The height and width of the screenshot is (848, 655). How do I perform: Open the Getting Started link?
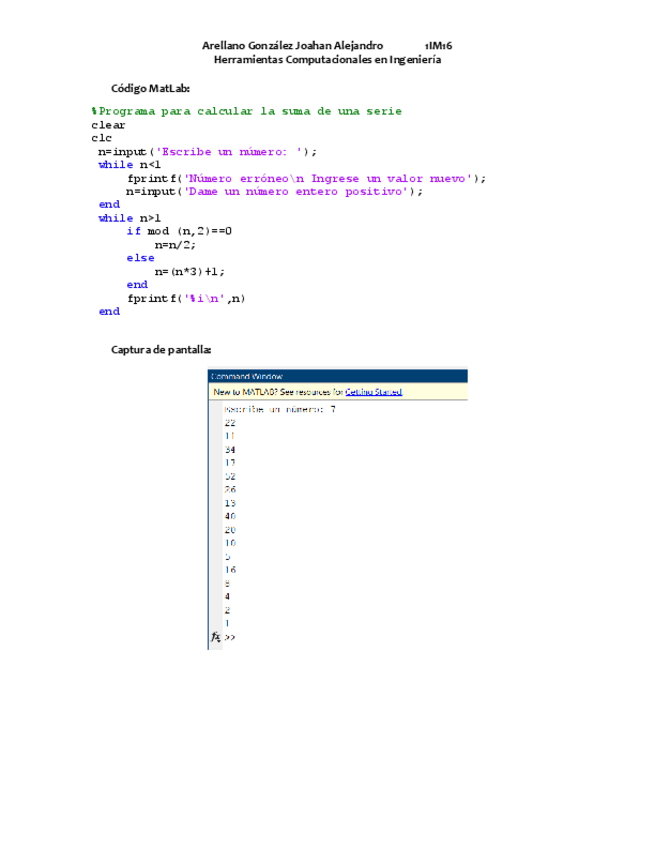(x=373, y=392)
